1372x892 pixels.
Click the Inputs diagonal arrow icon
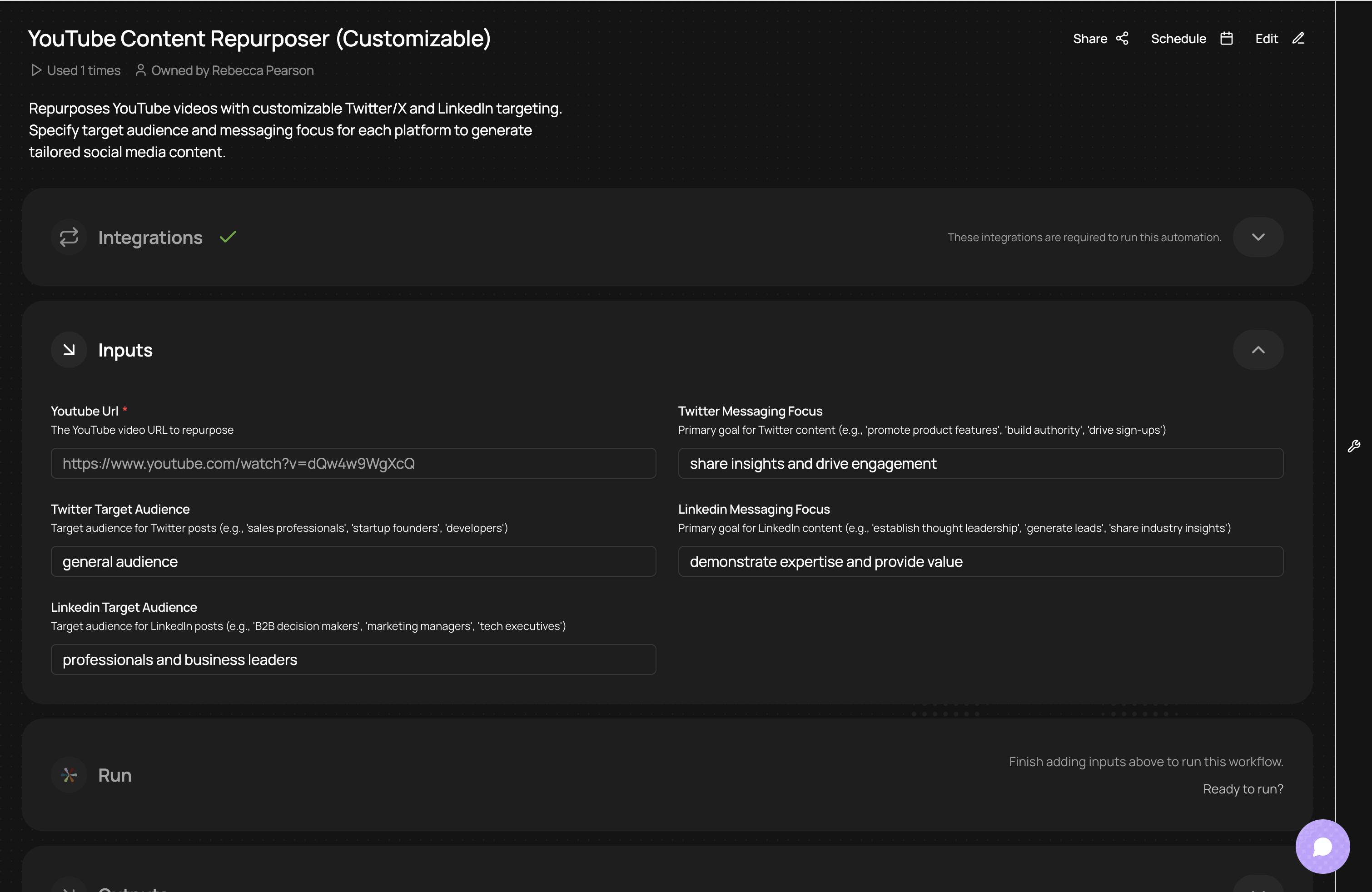click(69, 350)
